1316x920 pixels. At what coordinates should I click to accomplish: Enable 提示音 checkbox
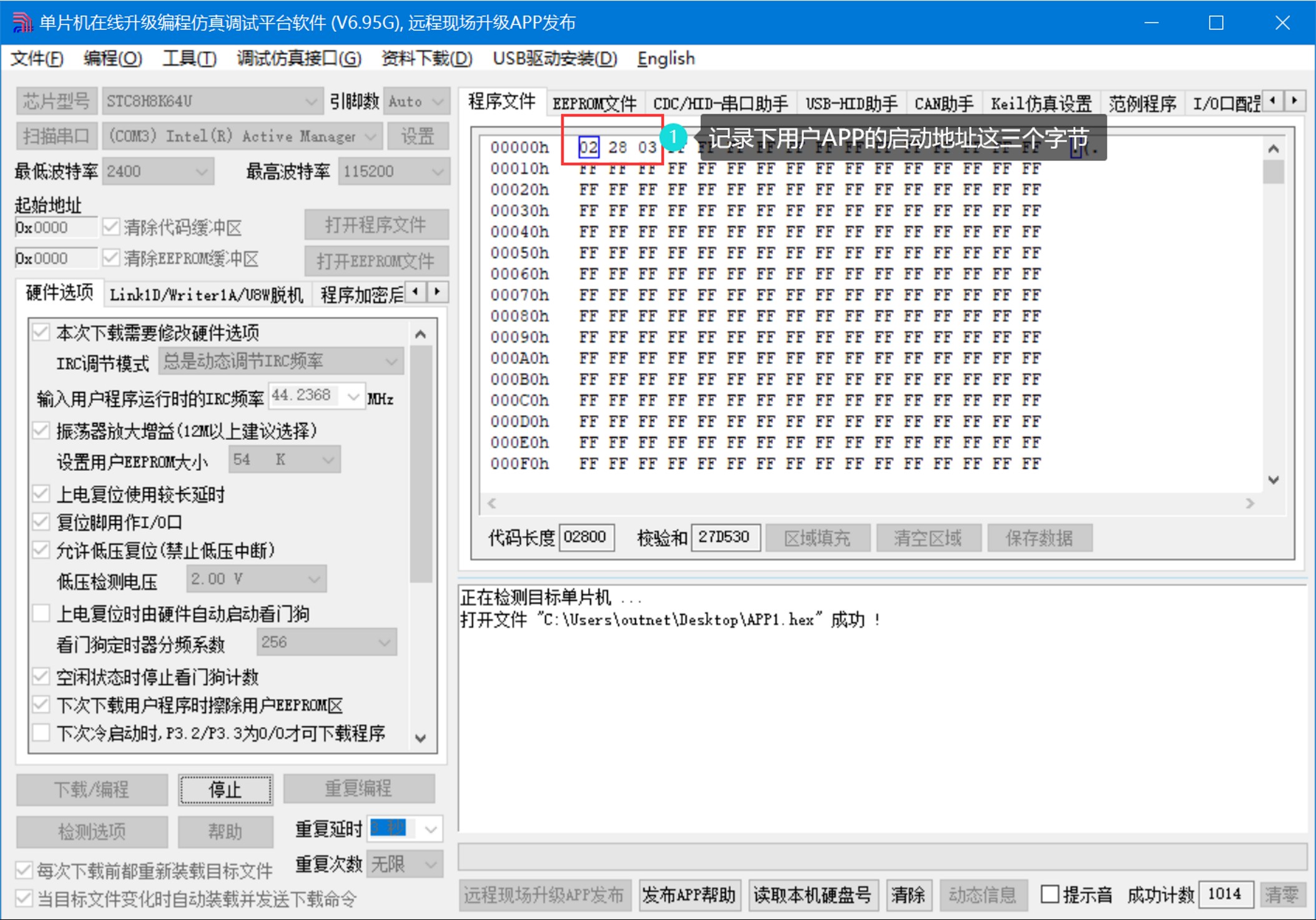pyautogui.click(x=1050, y=894)
